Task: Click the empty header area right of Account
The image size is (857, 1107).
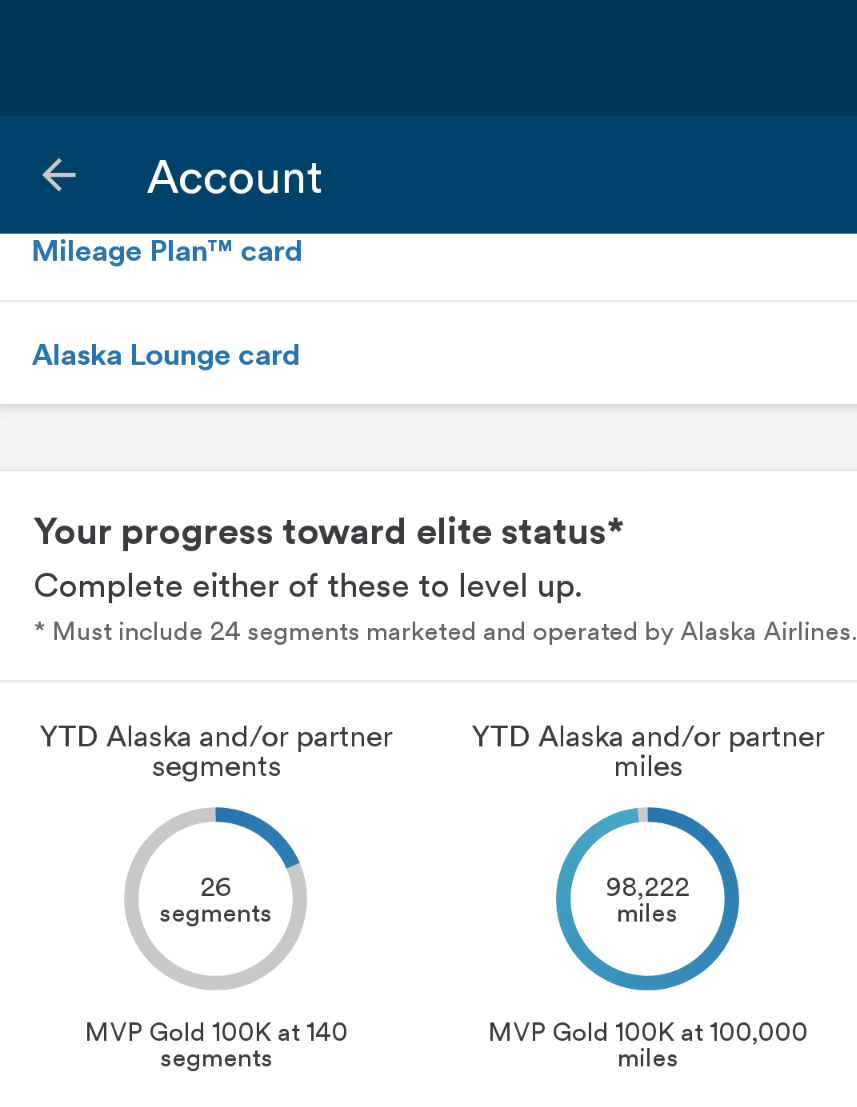Action: pyautogui.click(x=600, y=175)
